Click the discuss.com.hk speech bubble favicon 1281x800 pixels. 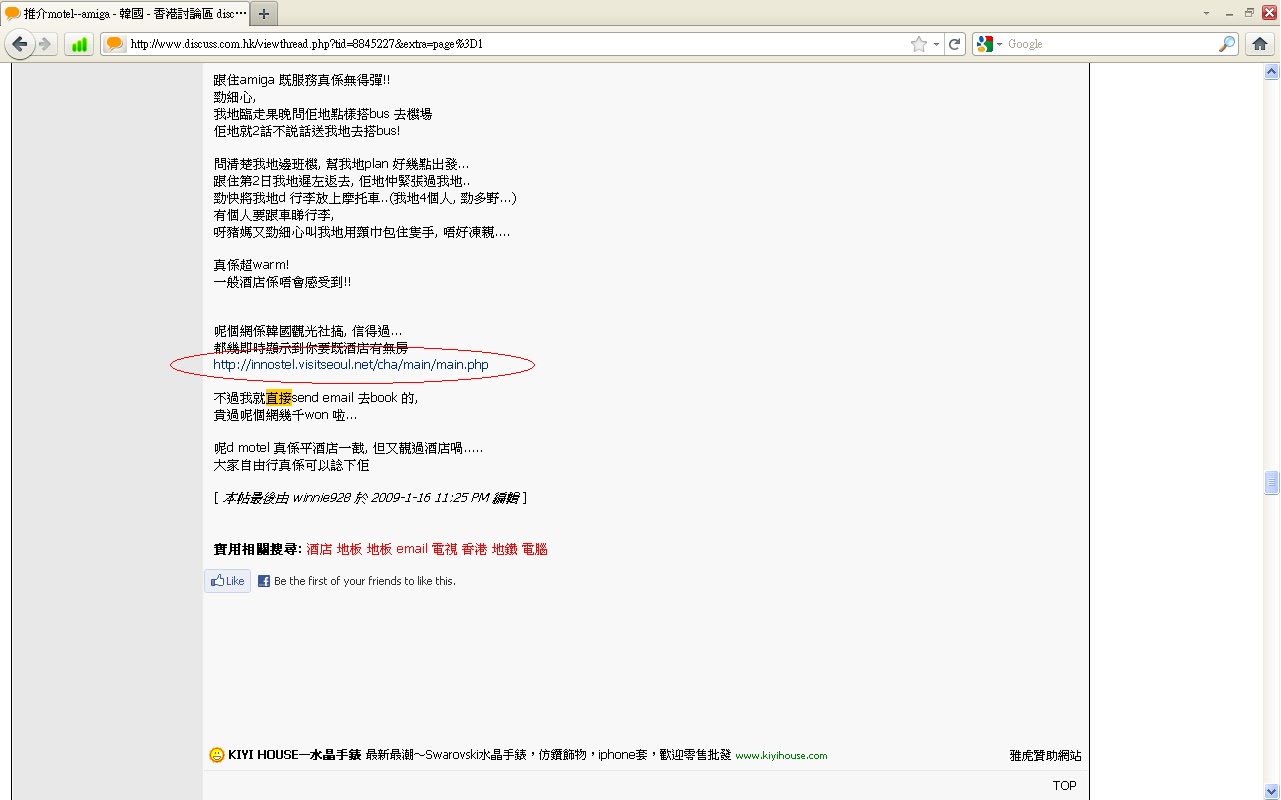(x=113, y=43)
